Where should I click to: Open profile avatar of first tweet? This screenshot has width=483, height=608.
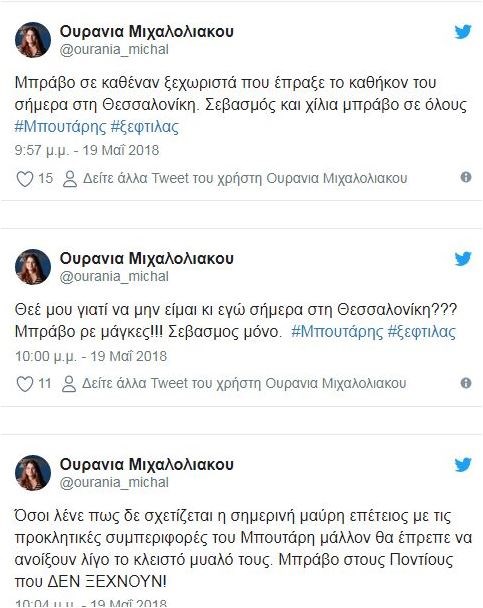point(33,40)
